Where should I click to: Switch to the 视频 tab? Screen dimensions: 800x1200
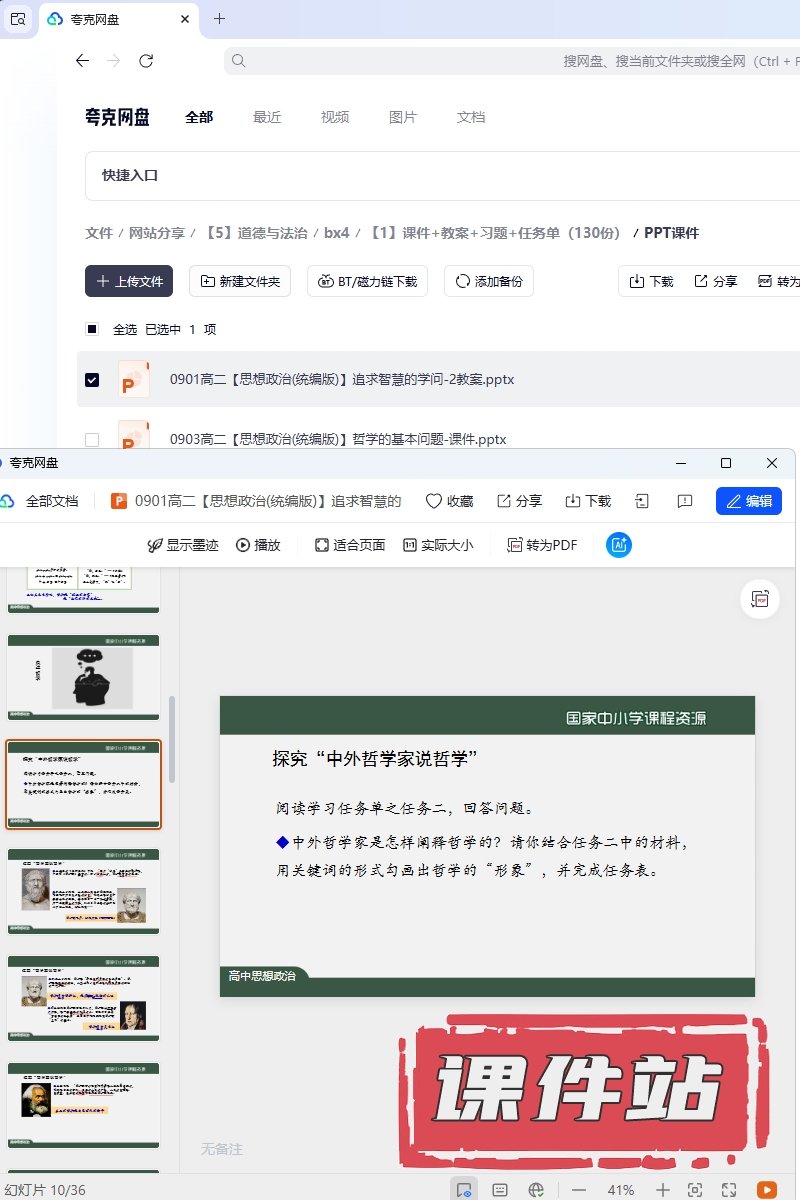coord(335,117)
